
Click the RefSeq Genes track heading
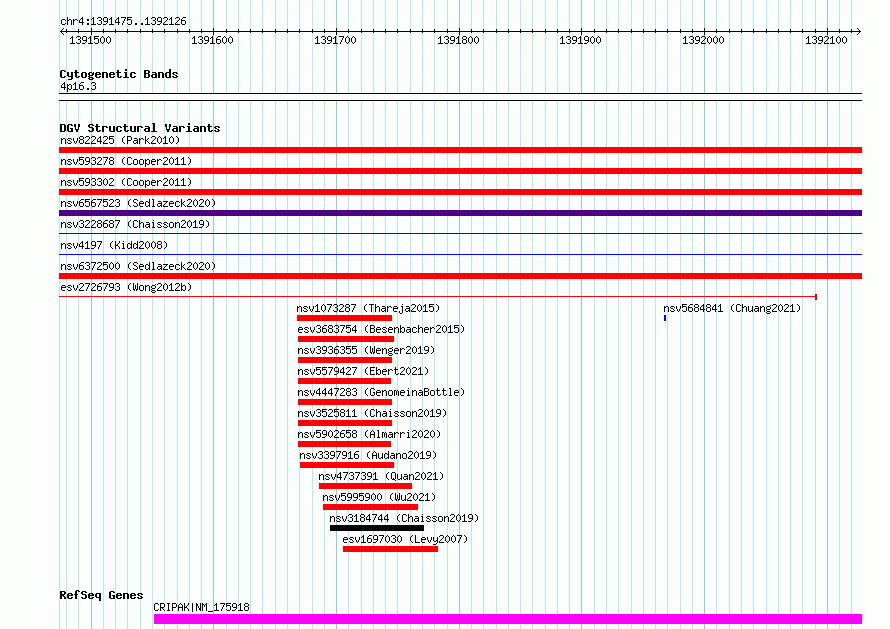101,595
